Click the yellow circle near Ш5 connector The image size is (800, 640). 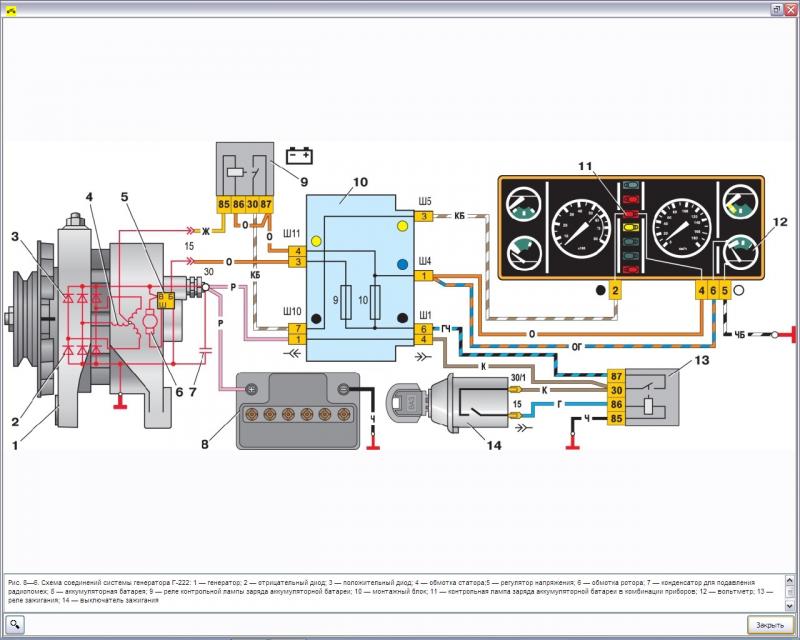pos(402,226)
